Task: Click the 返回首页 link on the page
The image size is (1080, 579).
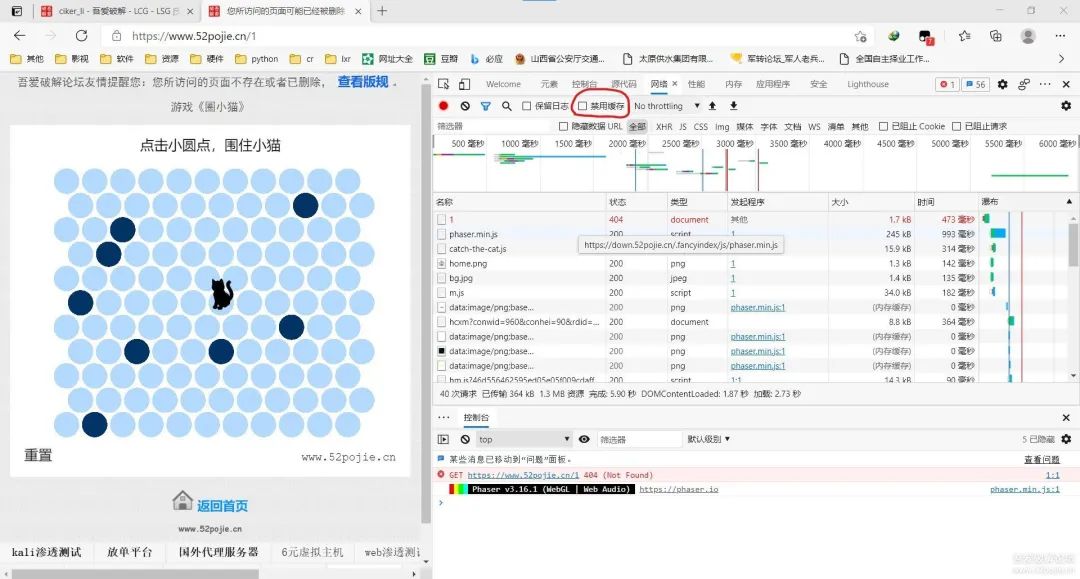Action: 222,506
